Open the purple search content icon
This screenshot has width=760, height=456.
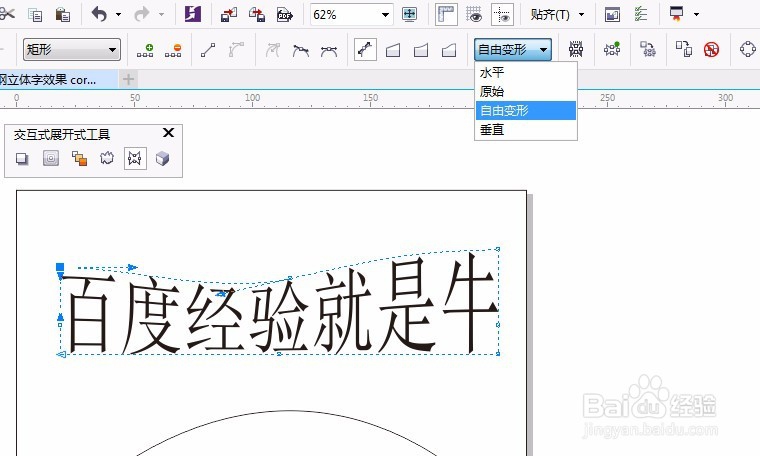[x=193, y=15]
